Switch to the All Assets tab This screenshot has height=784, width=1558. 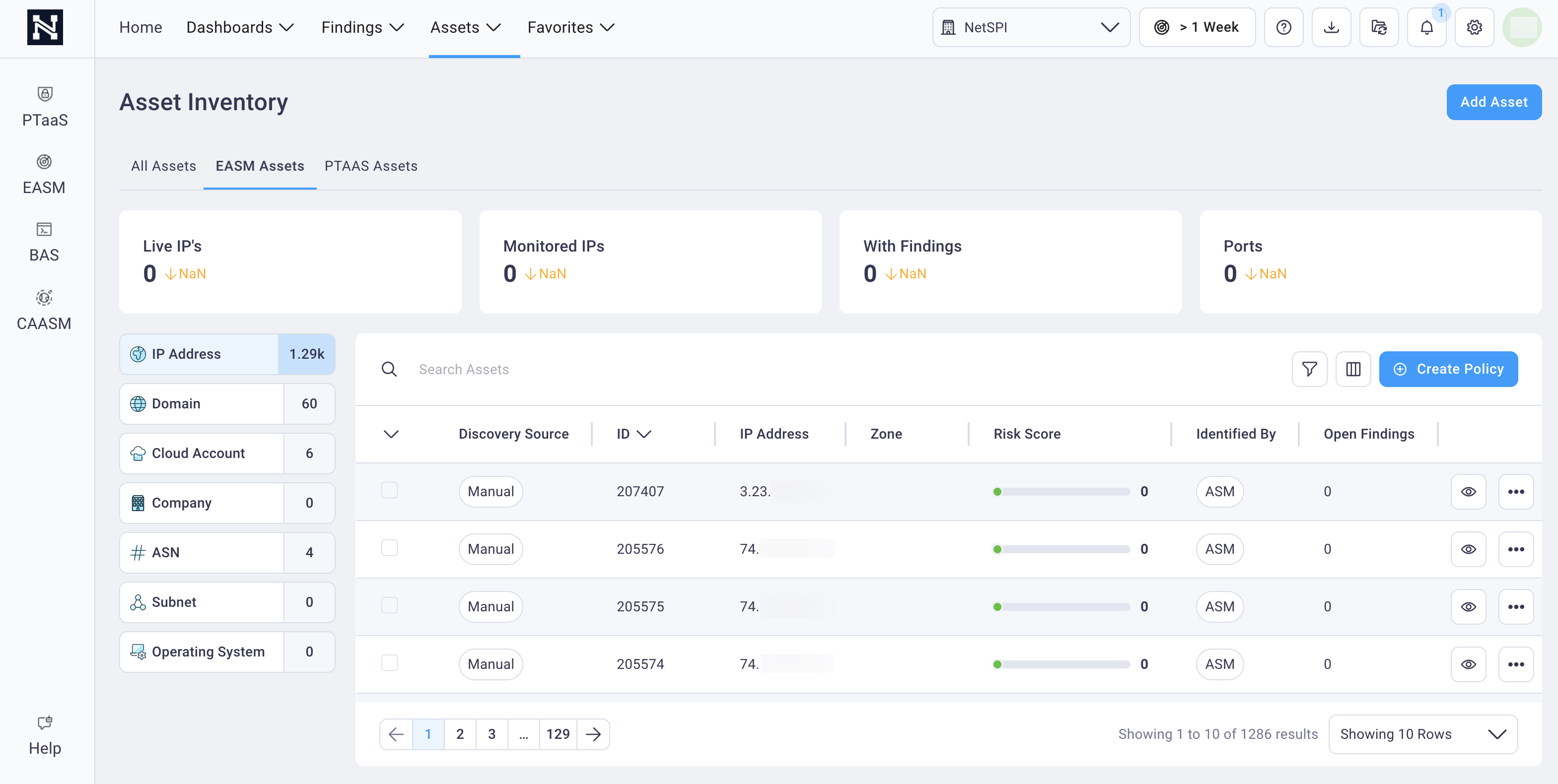(163, 165)
